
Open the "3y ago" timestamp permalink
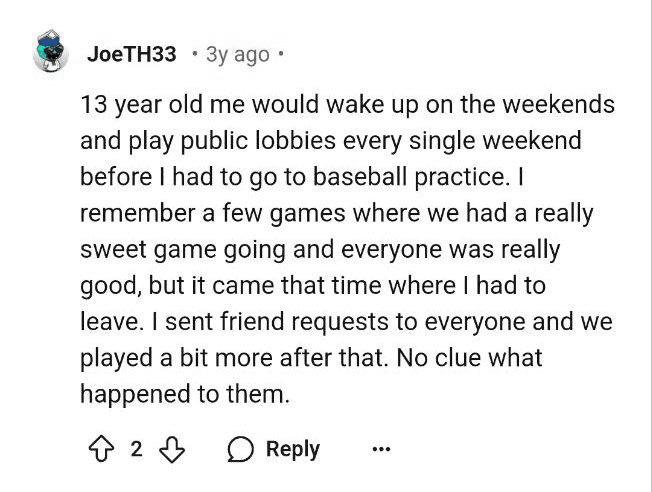tap(237, 54)
